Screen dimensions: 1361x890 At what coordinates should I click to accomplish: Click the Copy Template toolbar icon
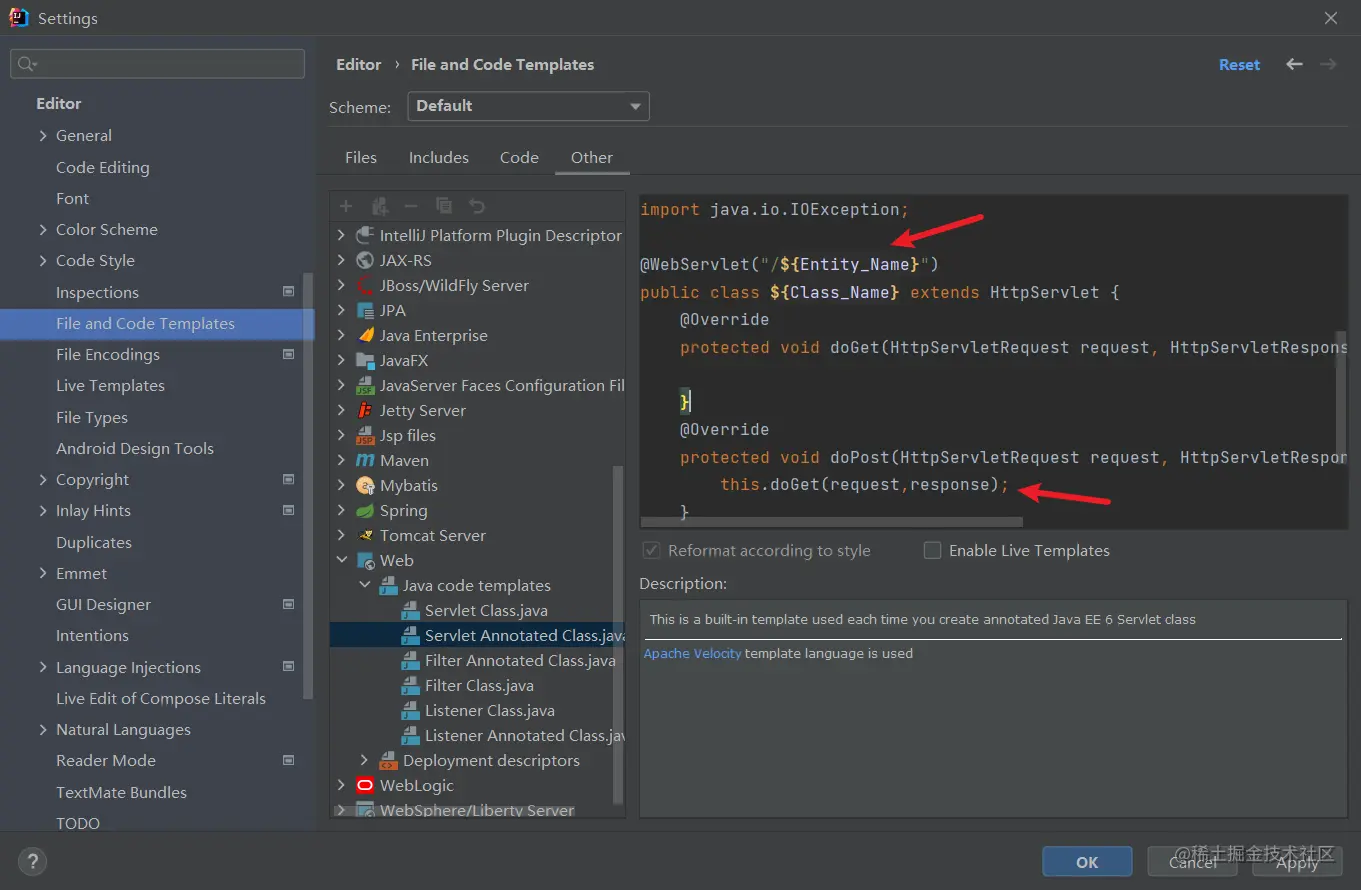444,206
